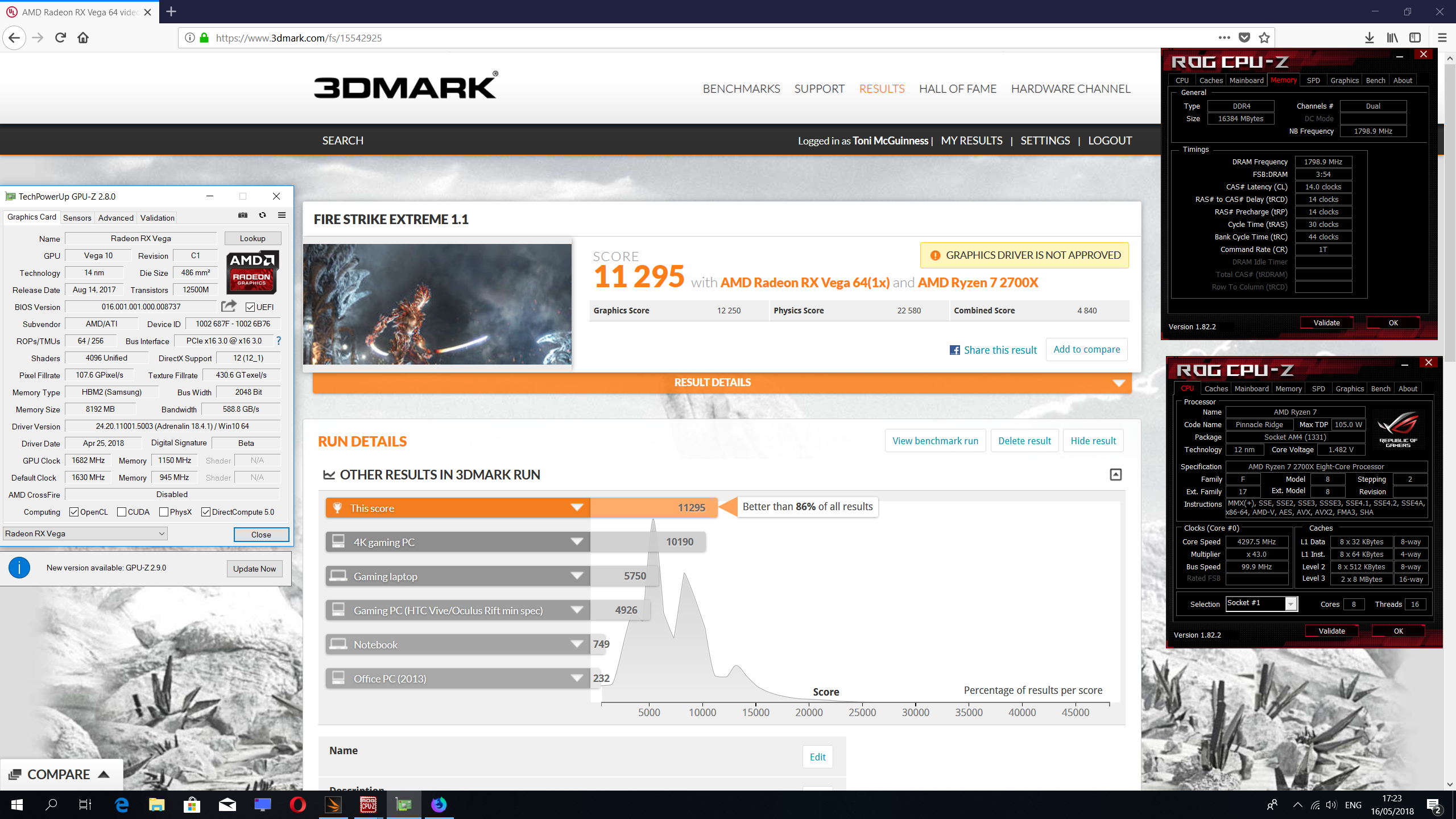Expand the Office PC (2013) row
This screenshot has height=819, width=1456.
point(458,679)
